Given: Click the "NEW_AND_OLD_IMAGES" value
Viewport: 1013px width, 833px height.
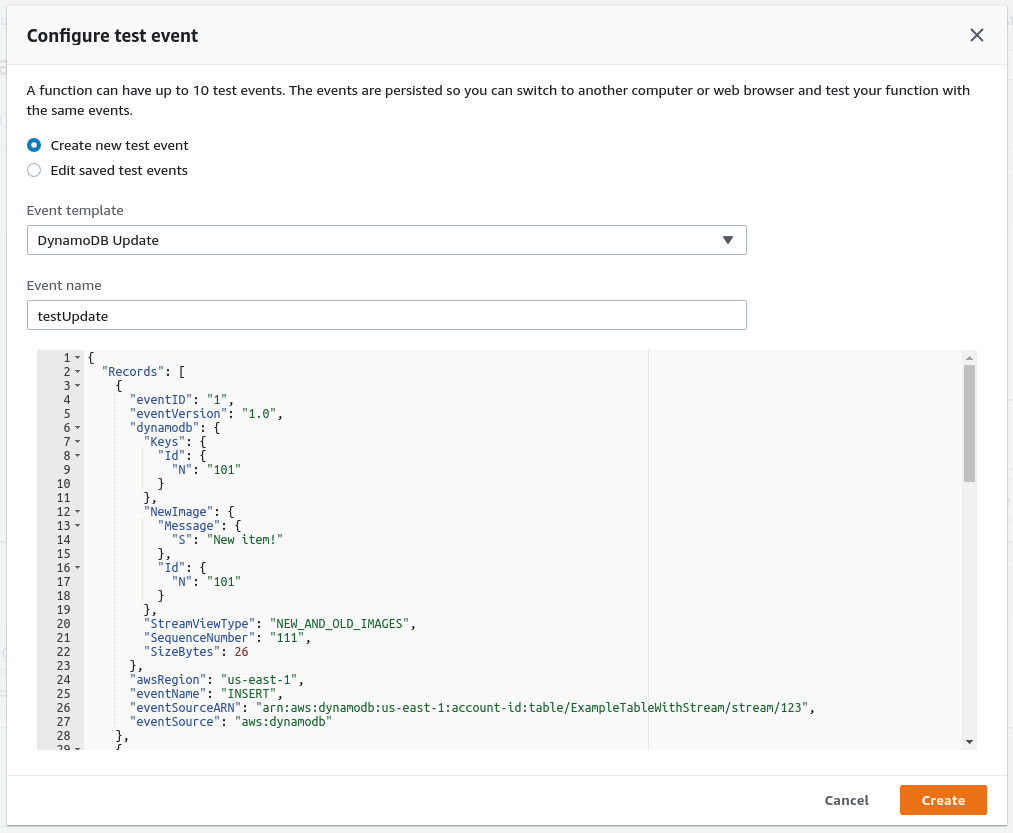Looking at the screenshot, I should (339, 624).
